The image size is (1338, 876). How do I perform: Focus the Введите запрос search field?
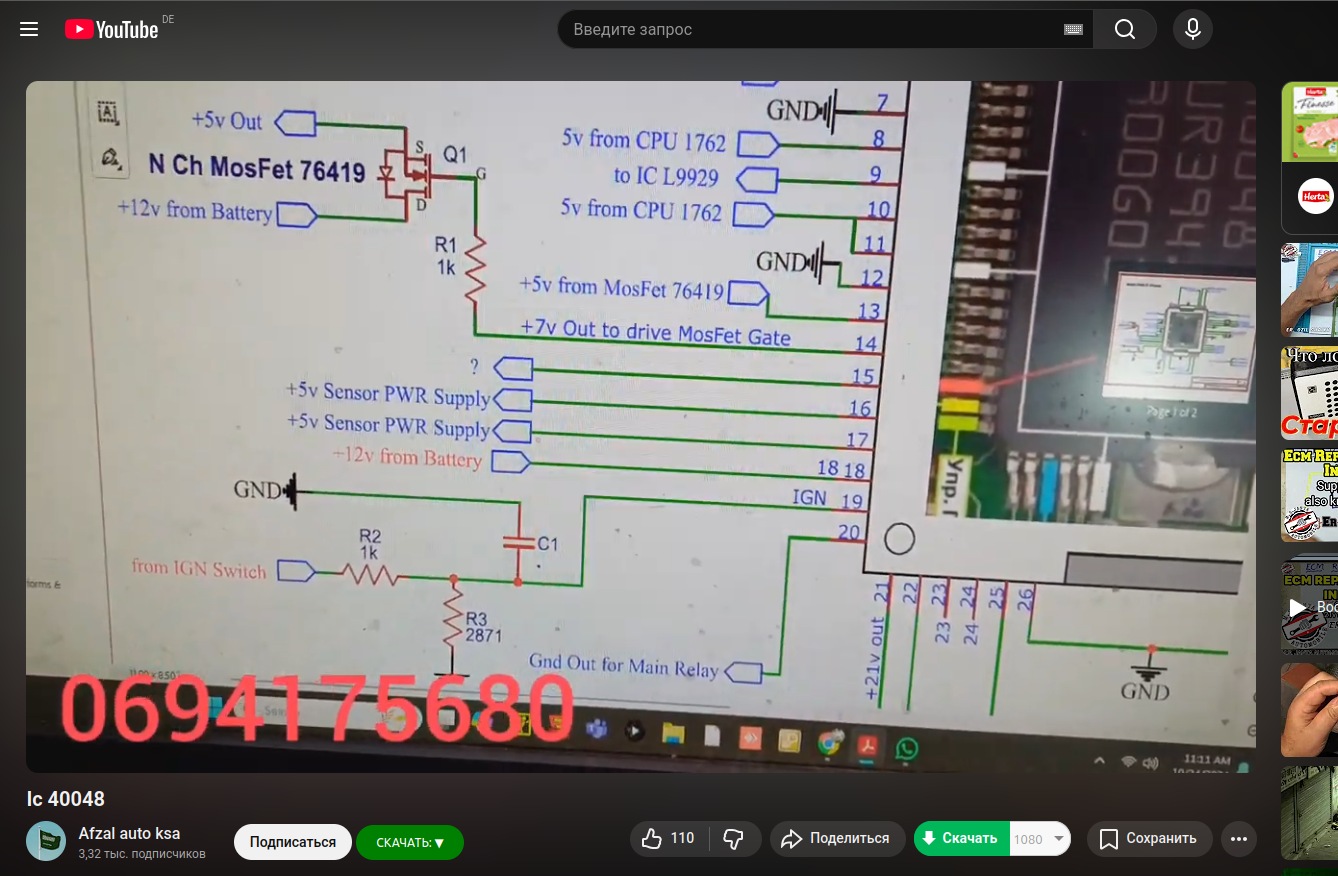(x=810, y=30)
